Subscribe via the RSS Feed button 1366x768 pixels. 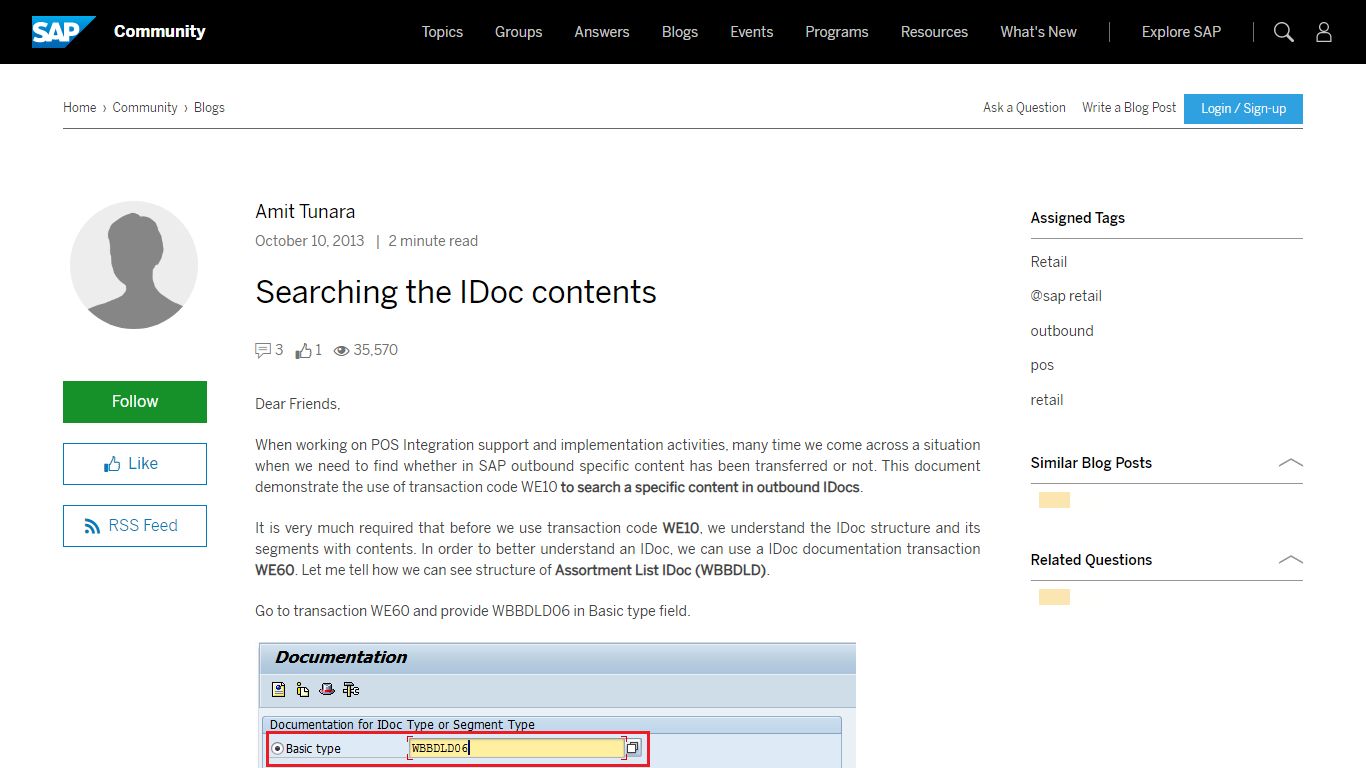pos(135,526)
